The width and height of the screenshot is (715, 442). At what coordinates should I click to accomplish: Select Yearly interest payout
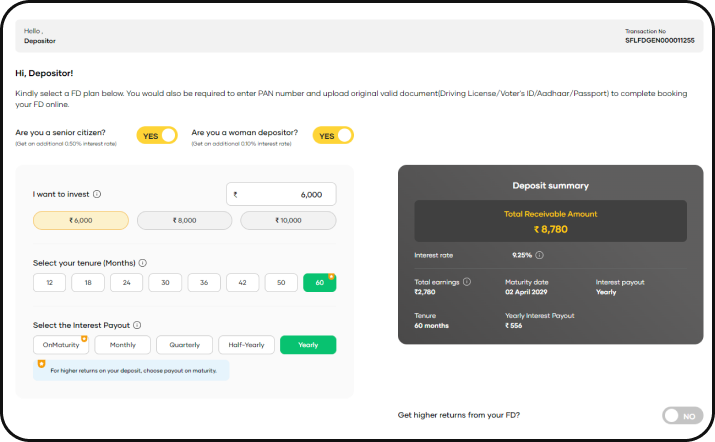pos(308,345)
